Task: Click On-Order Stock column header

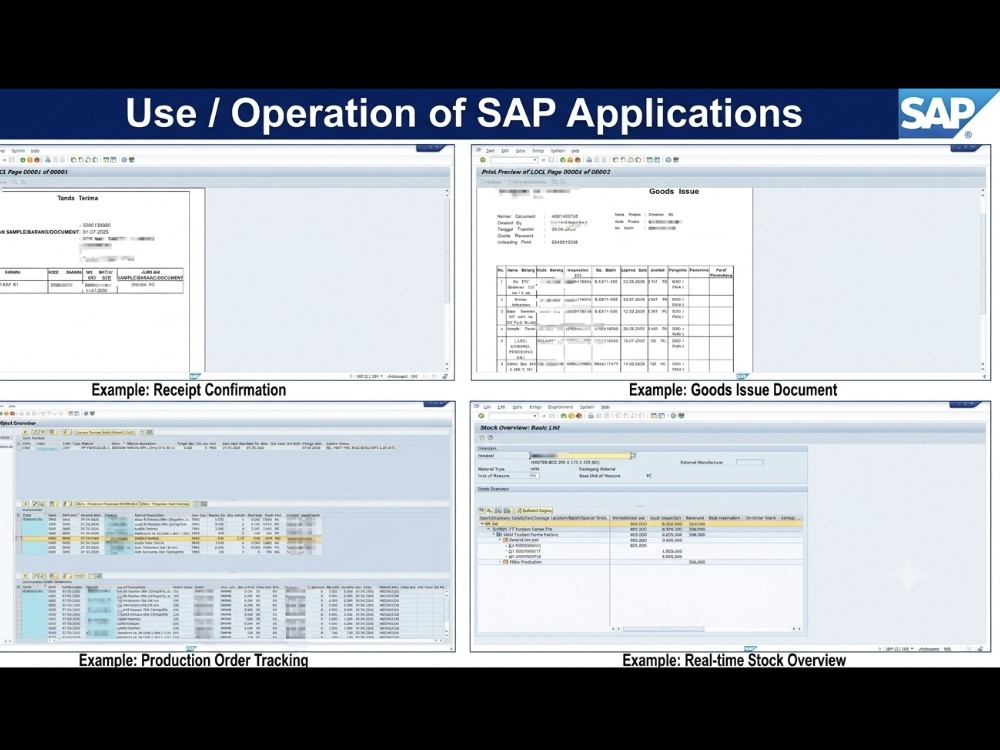Action: tap(760, 518)
